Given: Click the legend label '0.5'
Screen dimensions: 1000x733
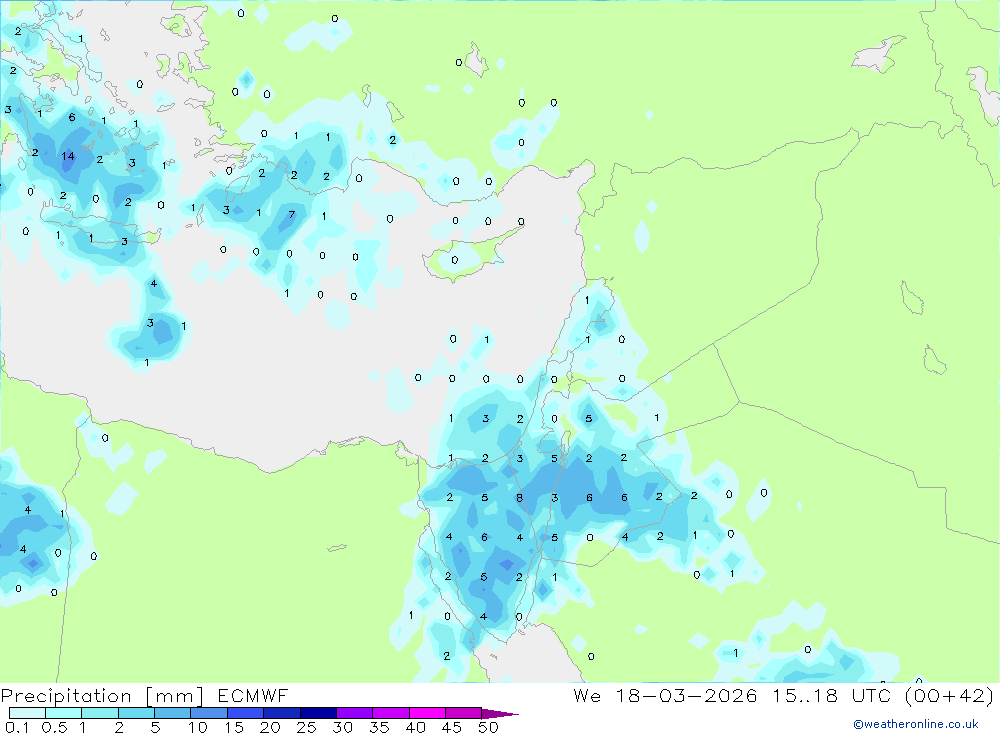Looking at the screenshot, I should pos(54,727).
